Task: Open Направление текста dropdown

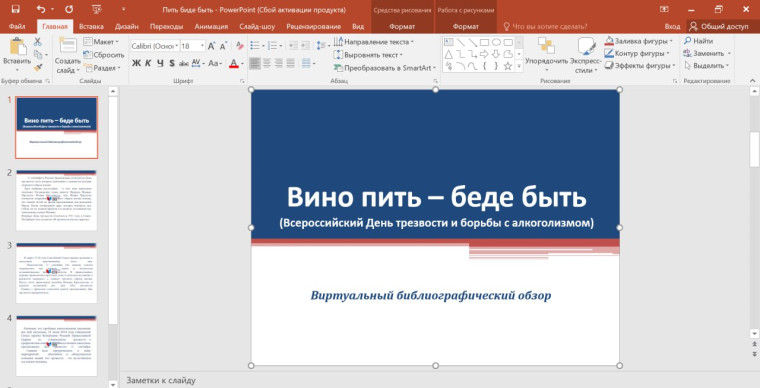Action: click(x=374, y=42)
